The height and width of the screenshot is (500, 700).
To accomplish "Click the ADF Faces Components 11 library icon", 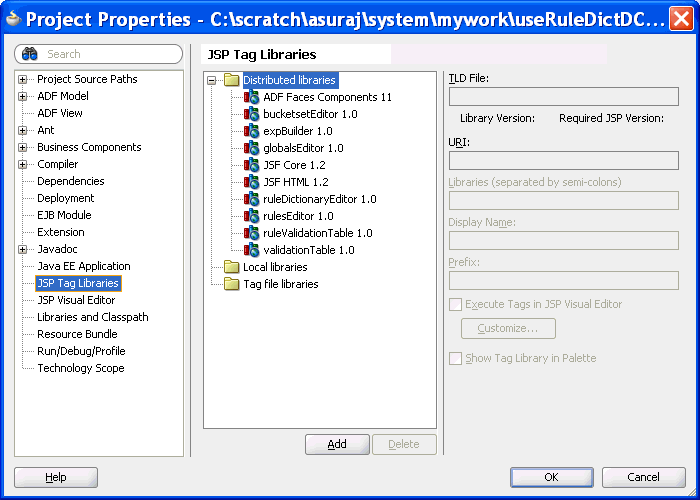I will pyautogui.click(x=252, y=97).
